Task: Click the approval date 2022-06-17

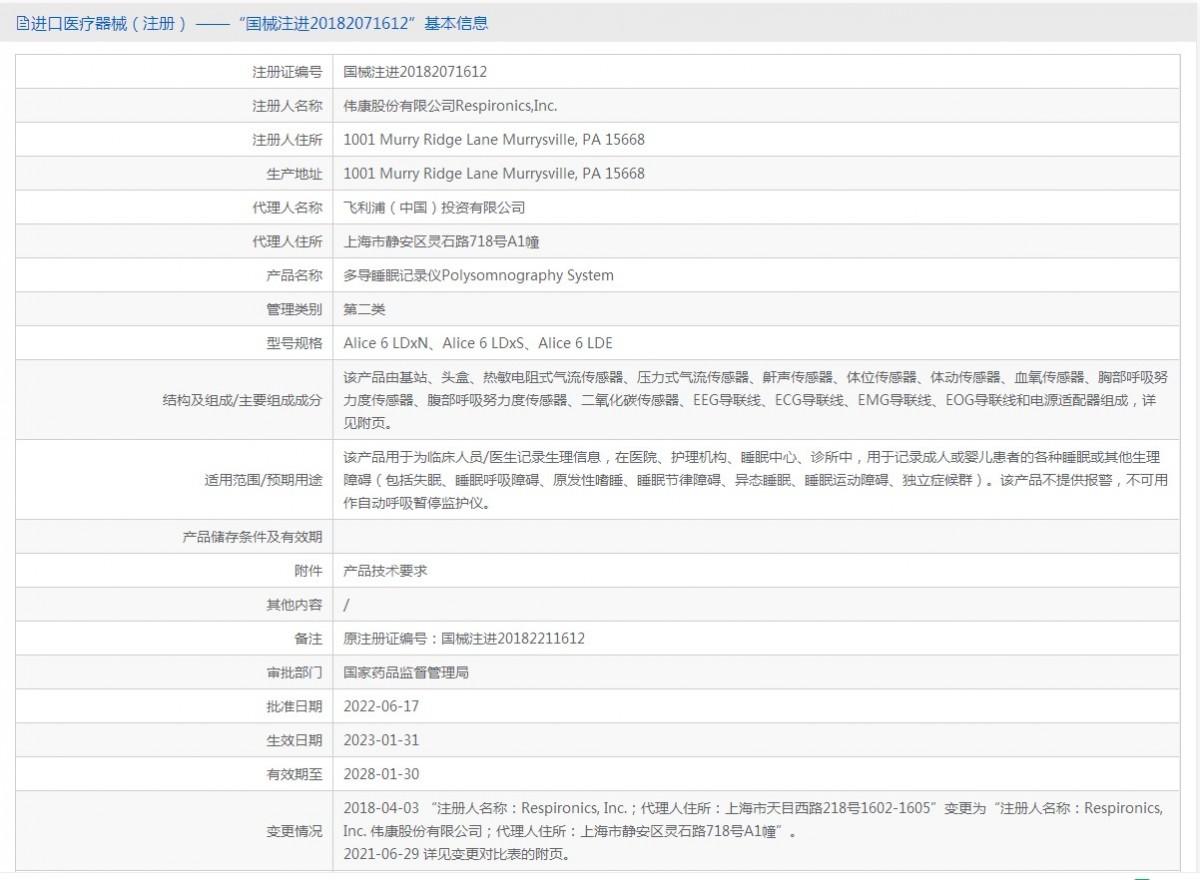Action: click(381, 707)
